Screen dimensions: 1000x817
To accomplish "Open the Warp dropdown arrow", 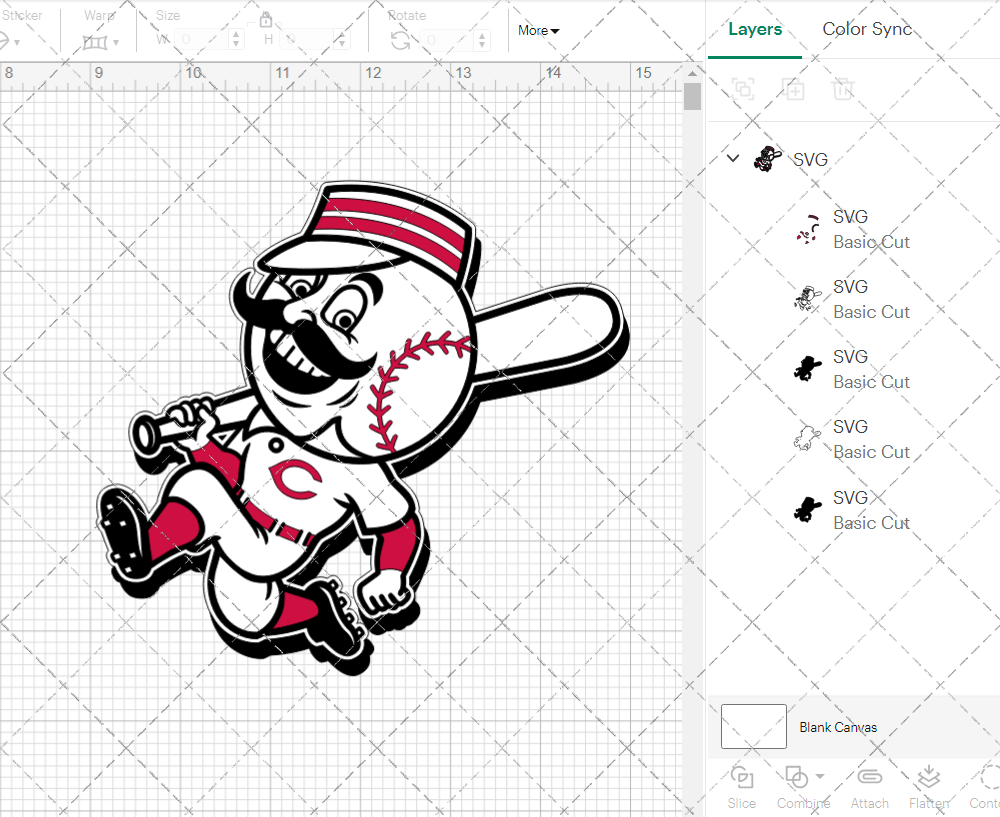I will click(116, 43).
